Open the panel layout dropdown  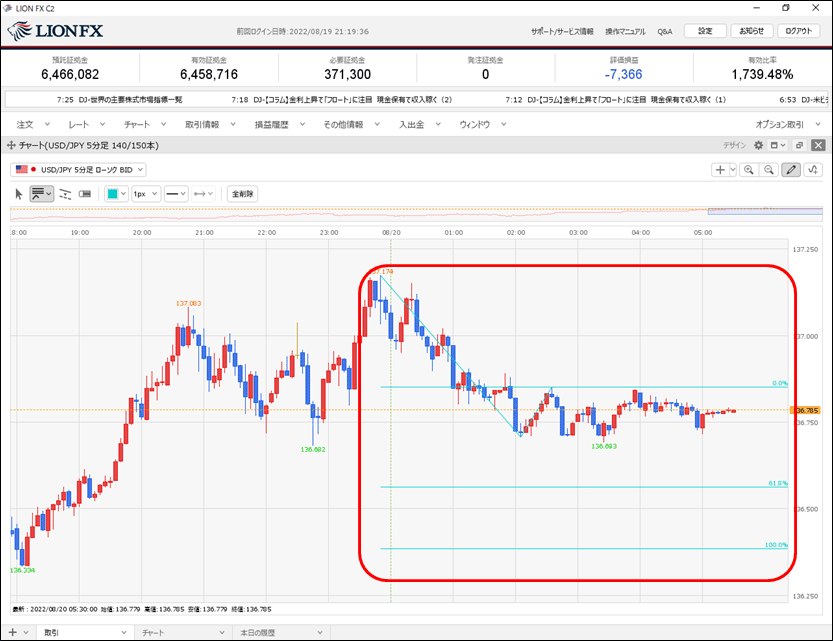(778, 145)
